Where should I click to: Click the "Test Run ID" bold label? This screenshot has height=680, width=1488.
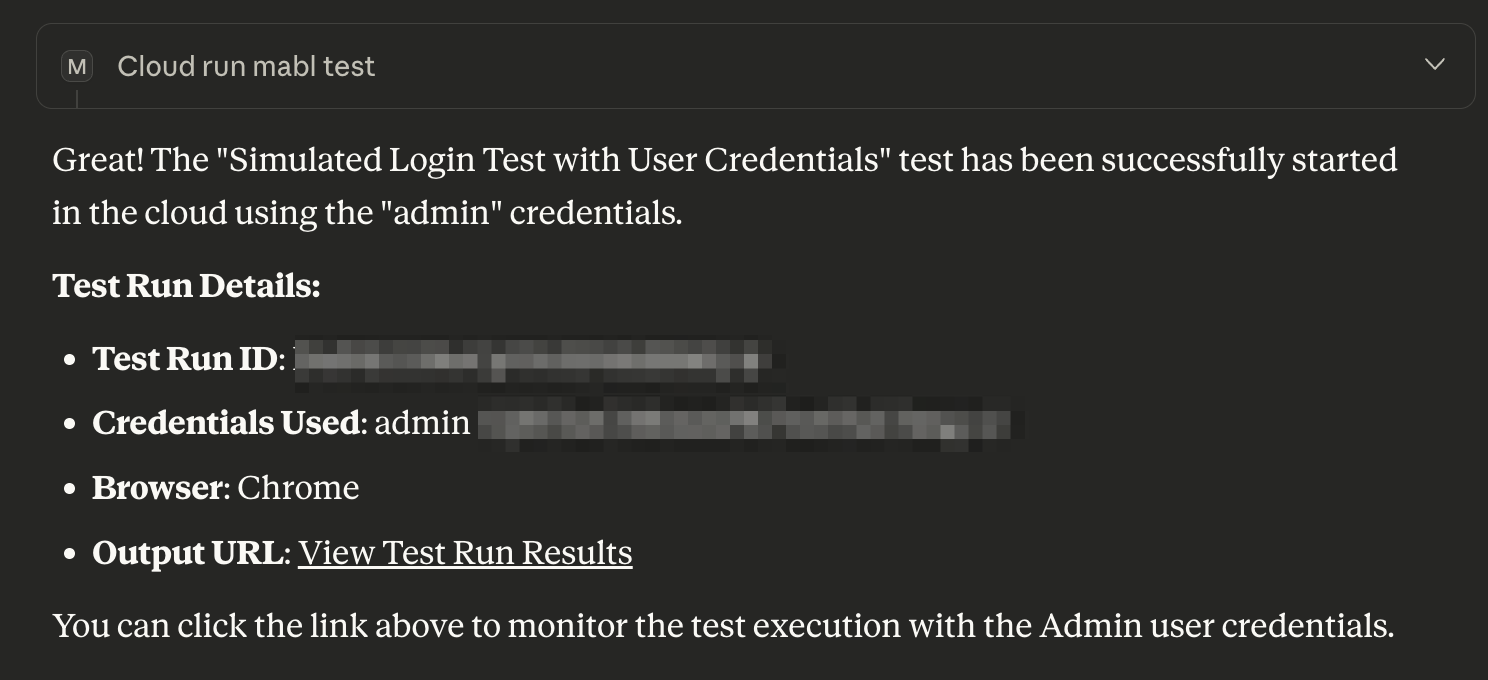184,359
